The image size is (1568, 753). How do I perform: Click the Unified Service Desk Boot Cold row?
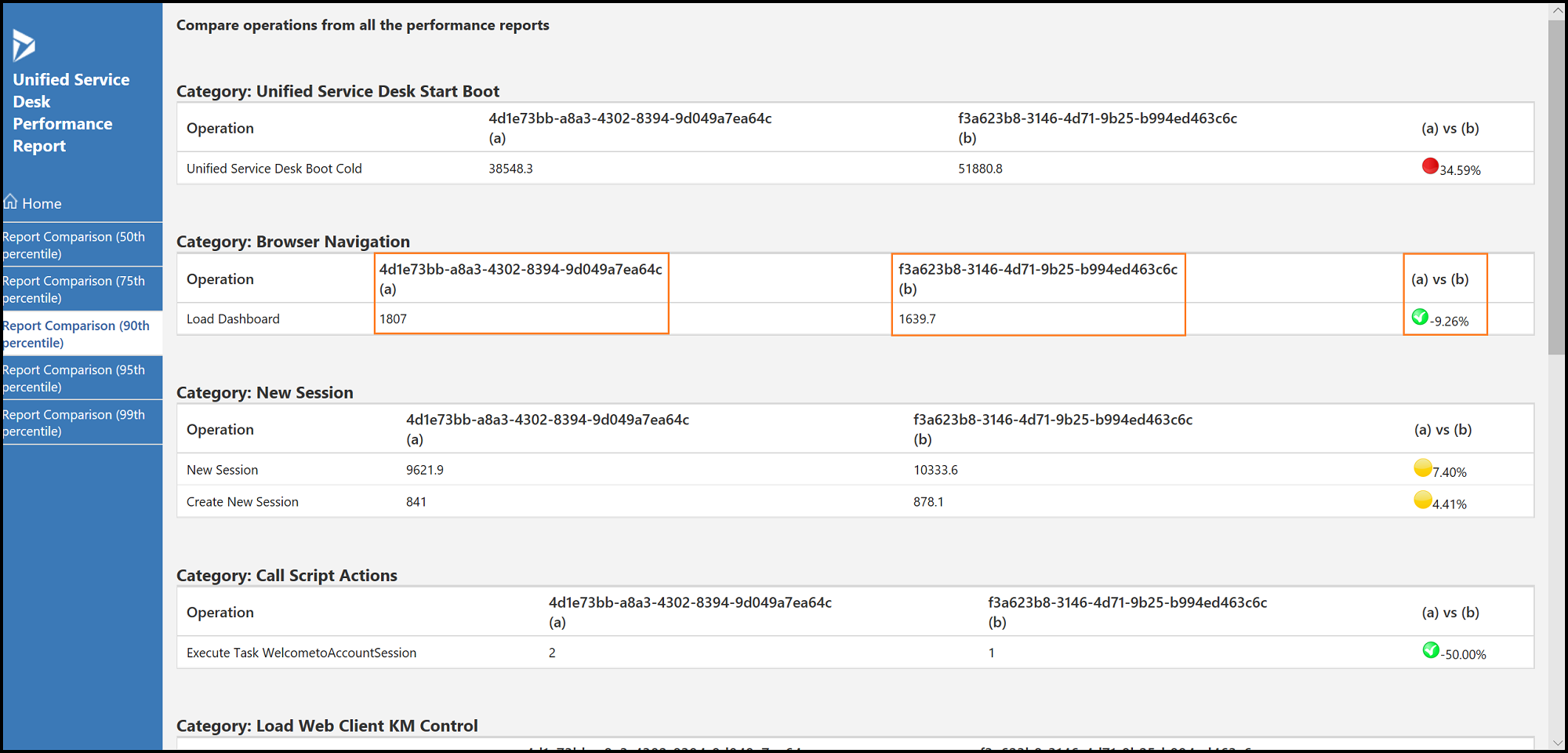855,168
